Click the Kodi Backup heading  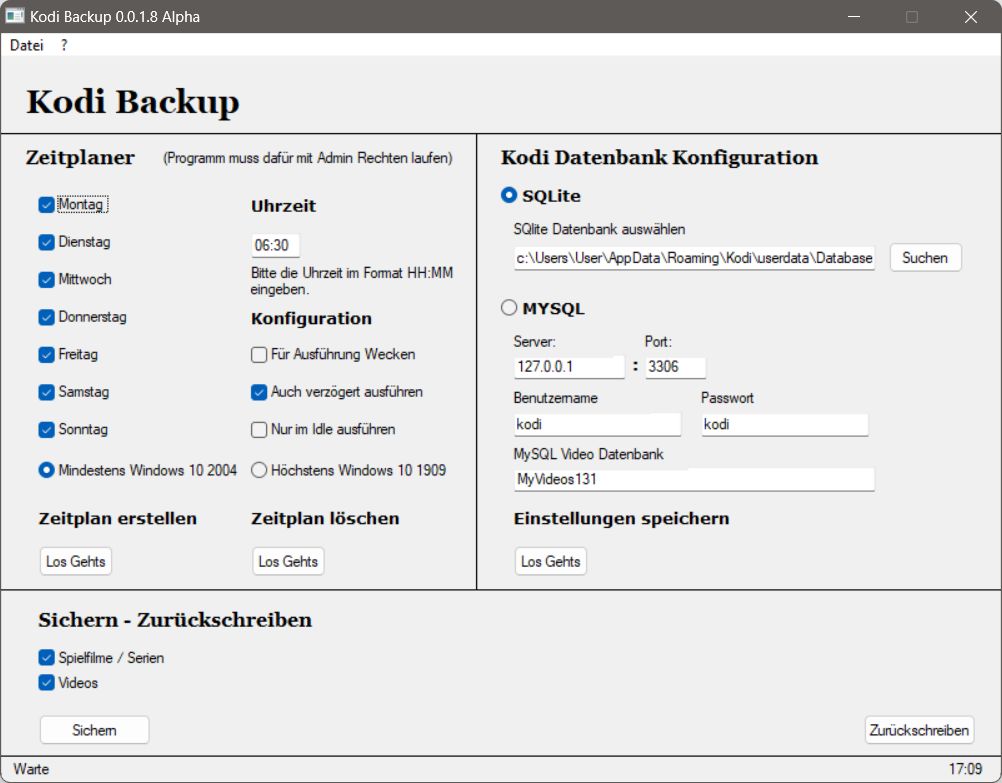point(133,102)
